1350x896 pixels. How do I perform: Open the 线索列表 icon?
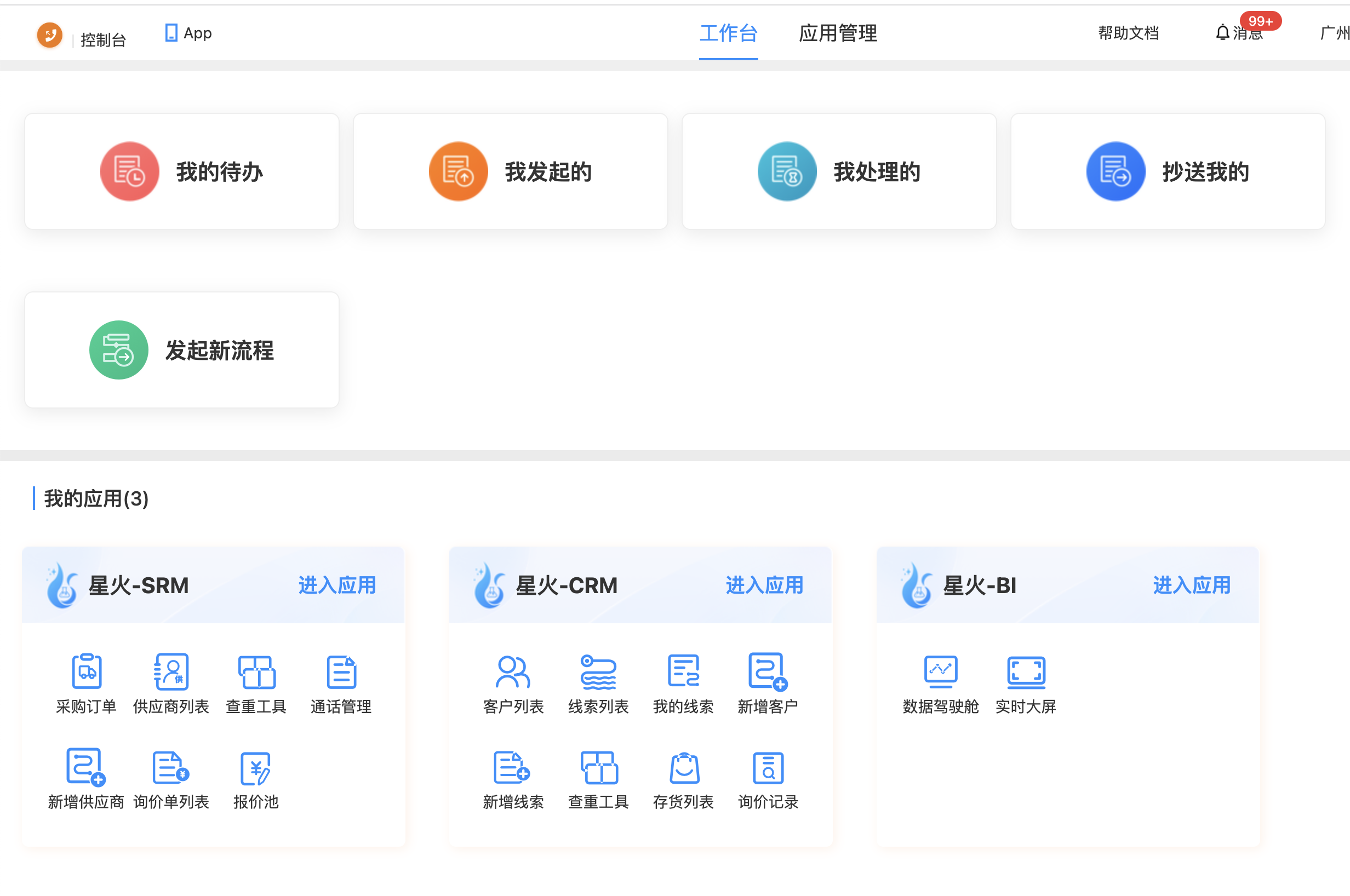pyautogui.click(x=598, y=671)
